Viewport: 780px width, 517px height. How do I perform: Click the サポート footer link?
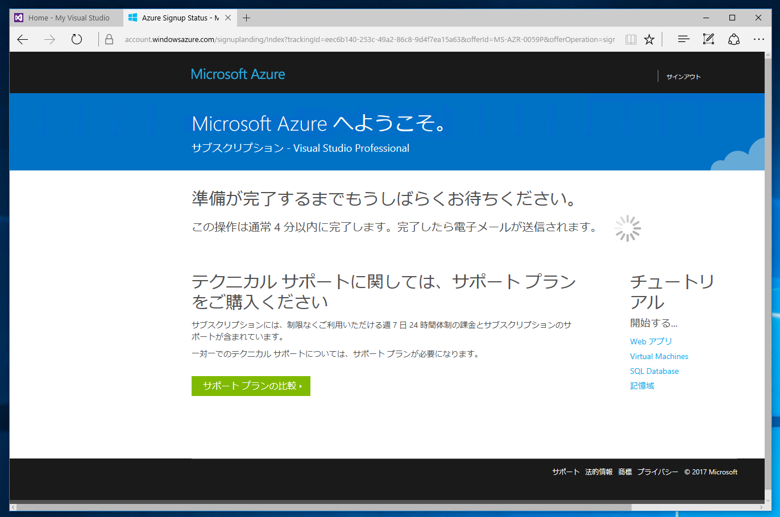tap(566, 472)
